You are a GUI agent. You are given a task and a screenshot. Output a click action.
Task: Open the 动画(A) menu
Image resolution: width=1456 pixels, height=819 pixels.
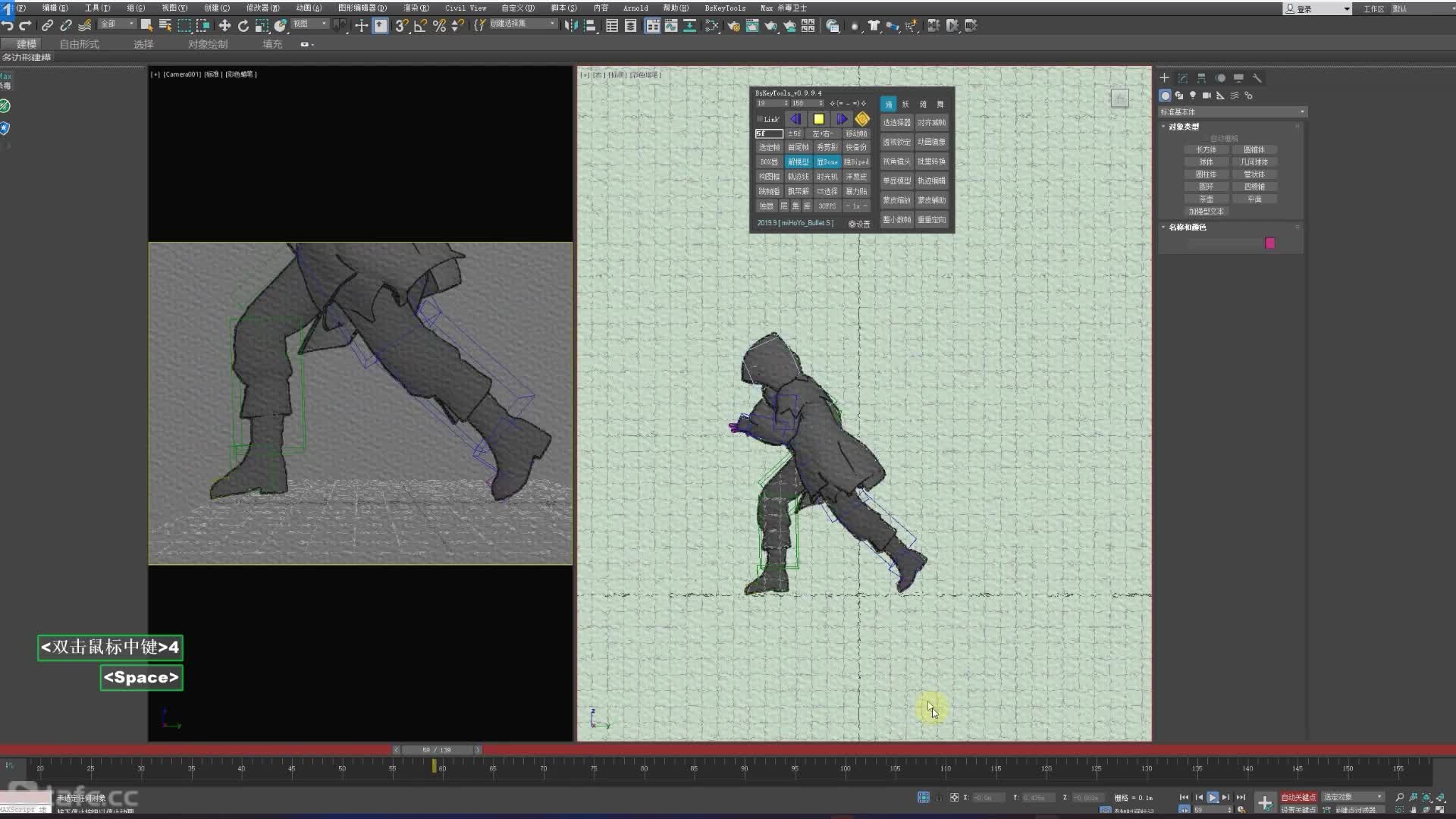[309, 8]
